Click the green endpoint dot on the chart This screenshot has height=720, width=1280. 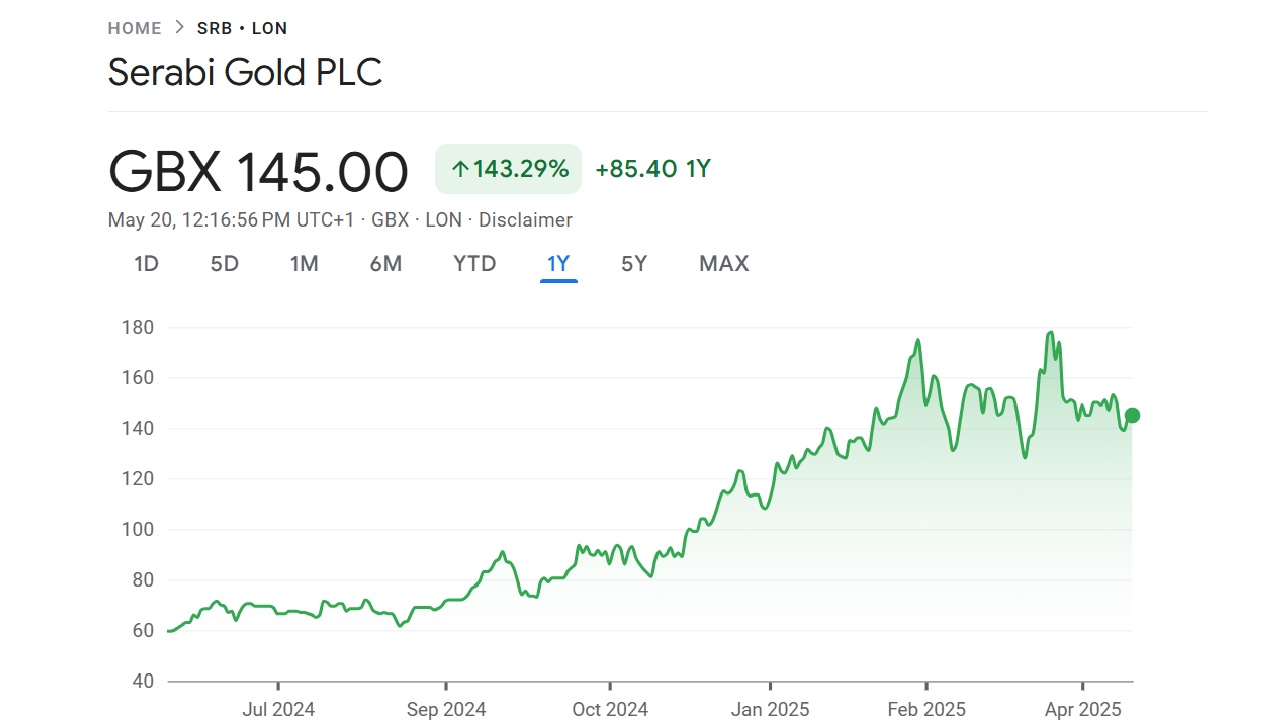coord(1131,415)
